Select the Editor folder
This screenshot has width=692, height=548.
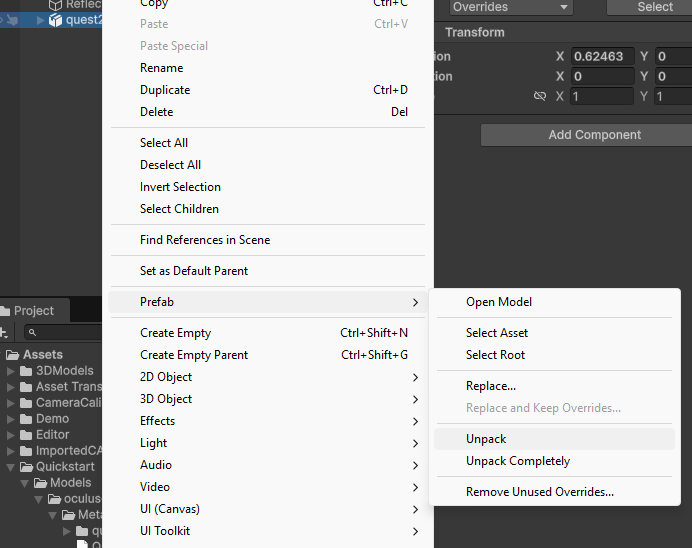[52, 435]
